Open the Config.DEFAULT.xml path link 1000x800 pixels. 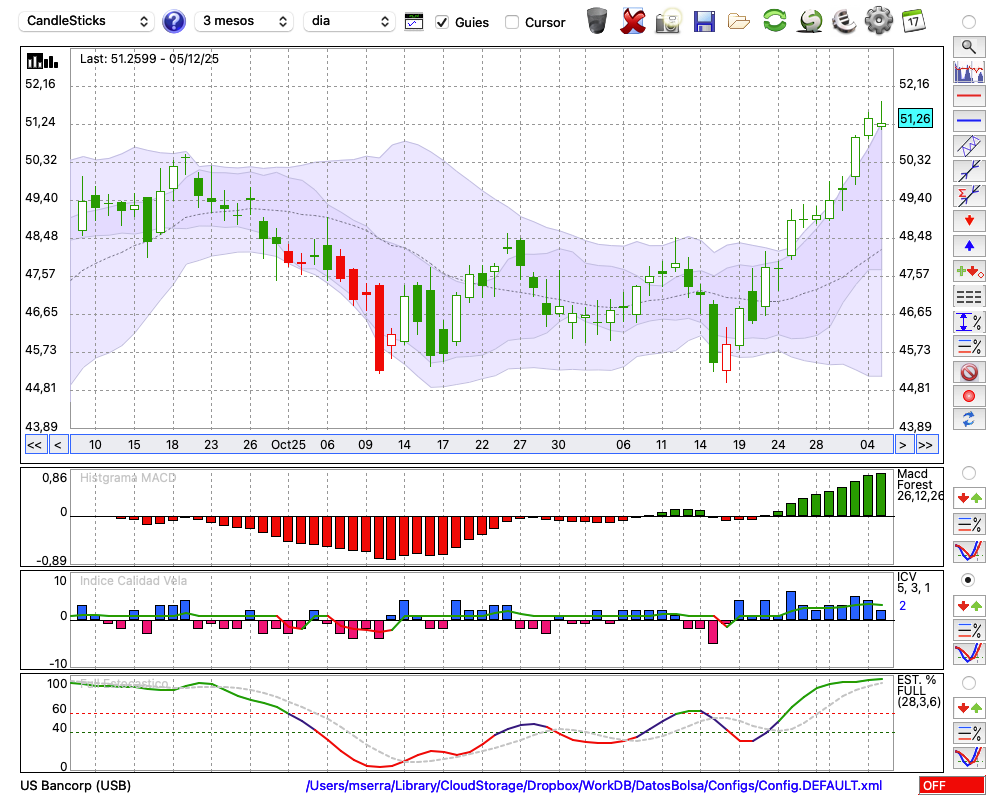(594, 785)
